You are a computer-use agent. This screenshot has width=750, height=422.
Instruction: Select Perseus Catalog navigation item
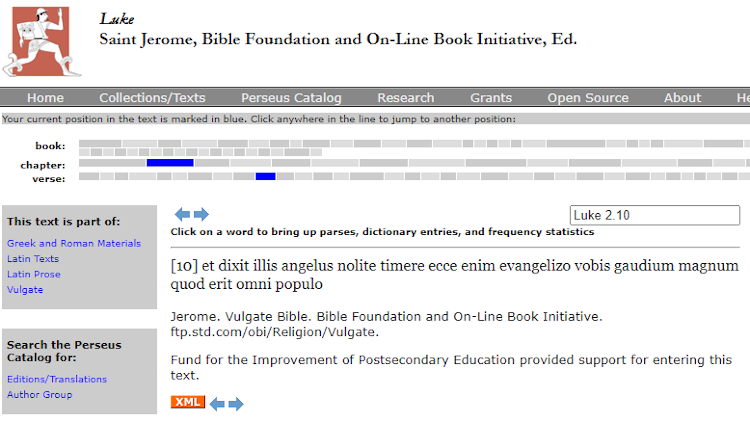[x=291, y=98]
